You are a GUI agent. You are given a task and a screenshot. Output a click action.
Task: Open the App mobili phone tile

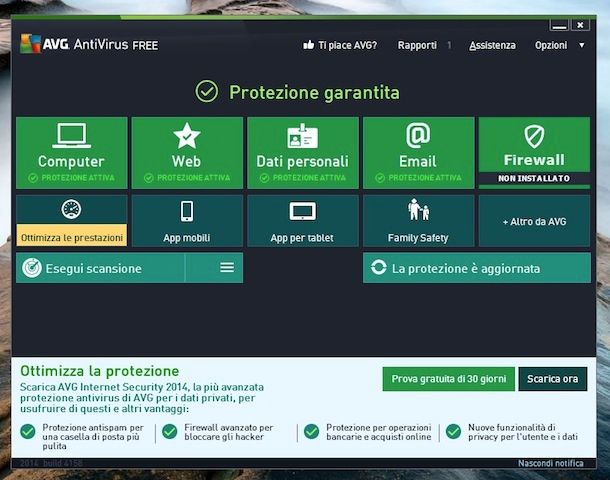187,221
